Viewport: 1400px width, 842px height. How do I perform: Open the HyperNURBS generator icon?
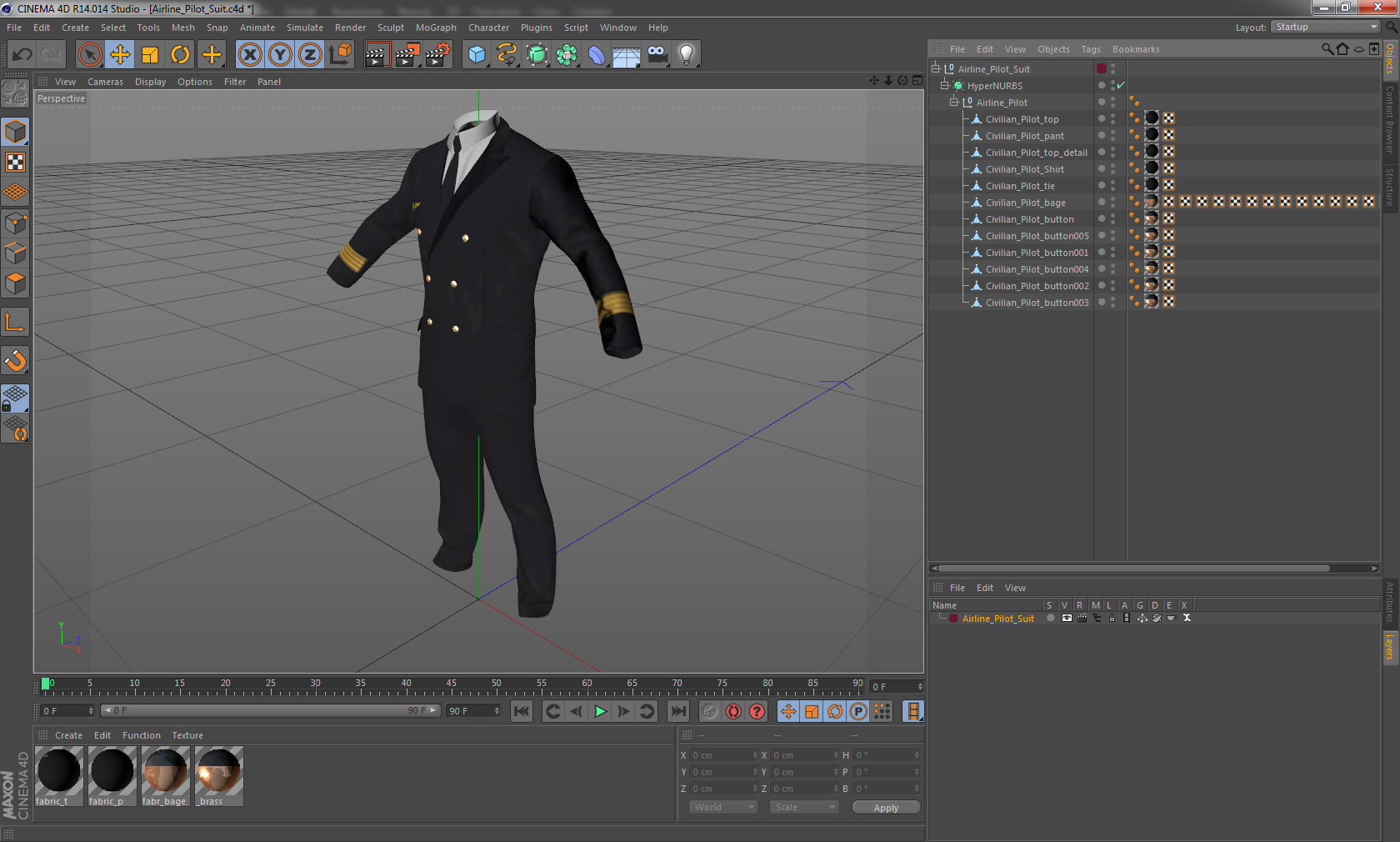click(x=537, y=55)
